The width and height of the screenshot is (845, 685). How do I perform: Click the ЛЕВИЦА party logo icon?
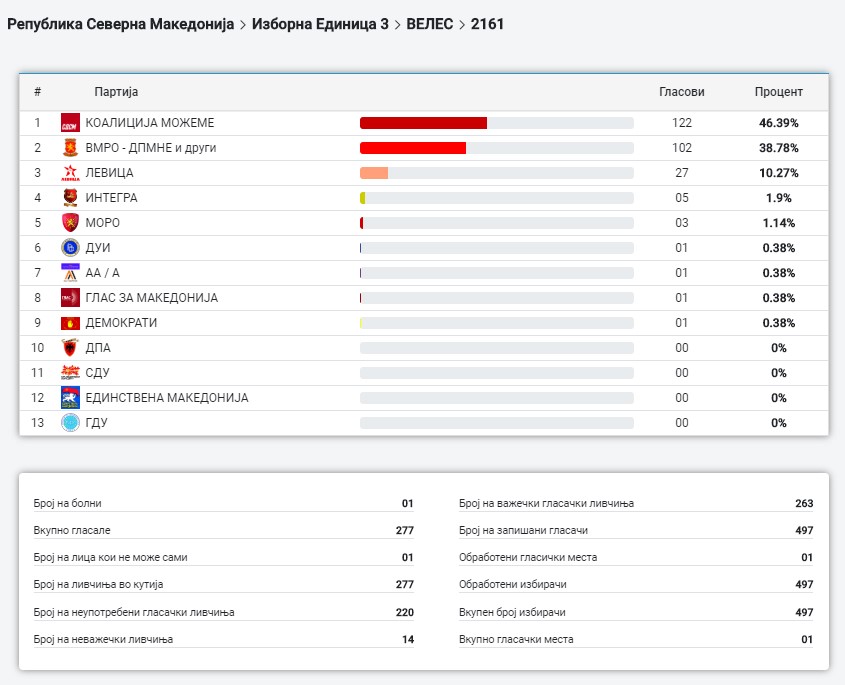[70, 173]
